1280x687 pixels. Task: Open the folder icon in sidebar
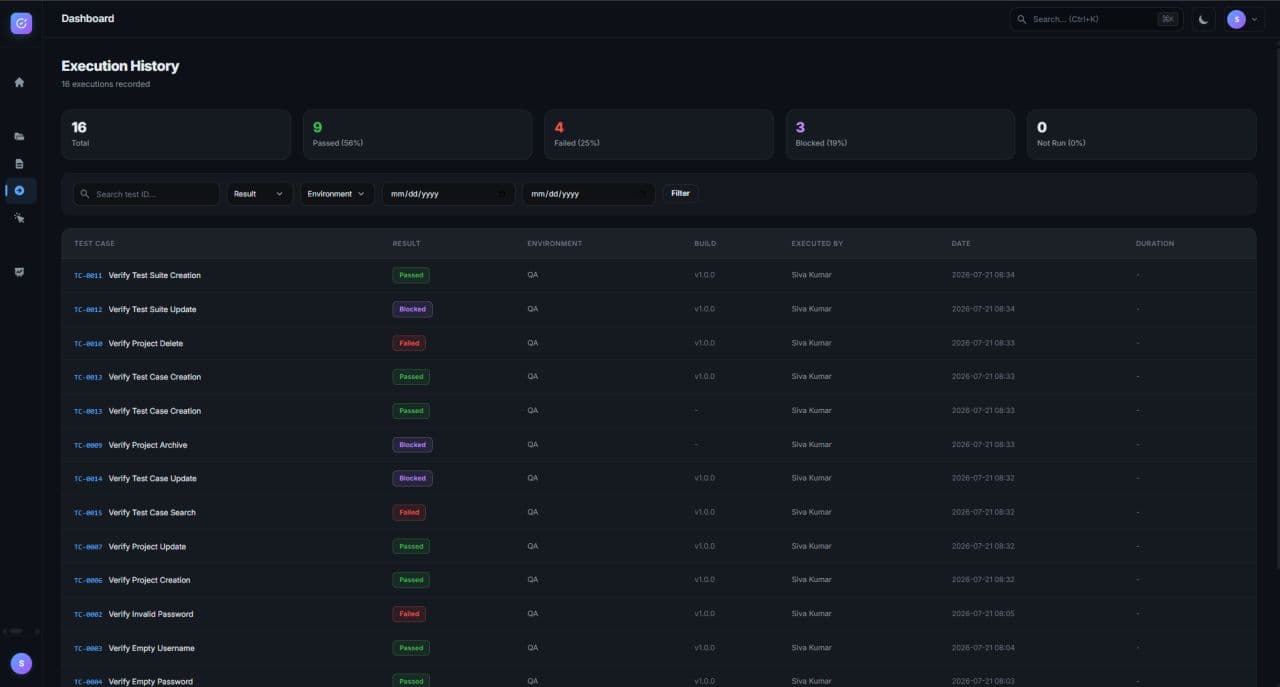click(19, 136)
